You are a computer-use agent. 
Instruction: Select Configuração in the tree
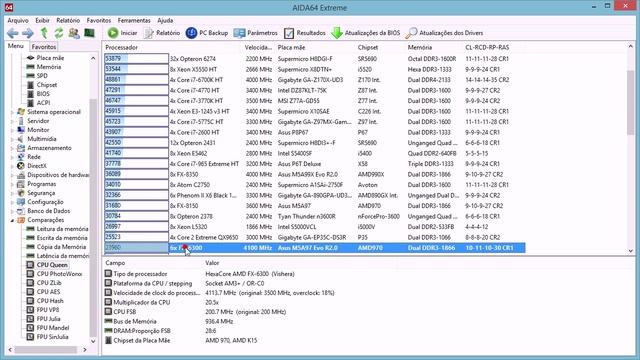(x=45, y=202)
